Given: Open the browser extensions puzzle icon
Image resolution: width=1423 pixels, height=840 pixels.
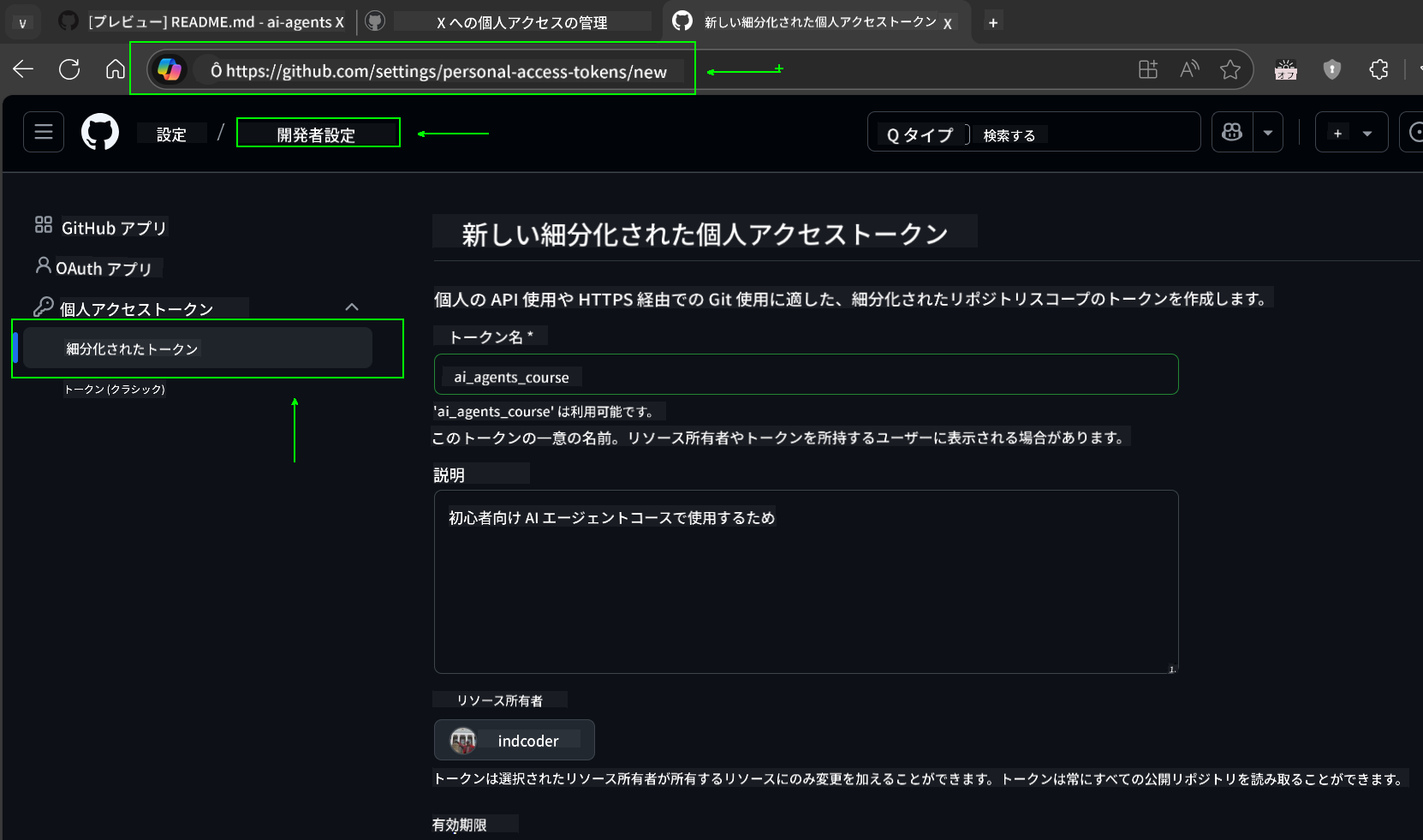Looking at the screenshot, I should [1378, 69].
